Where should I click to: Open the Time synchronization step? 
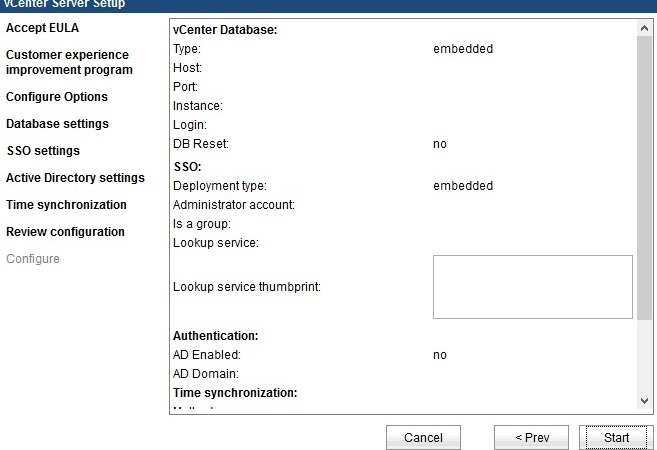(x=66, y=204)
